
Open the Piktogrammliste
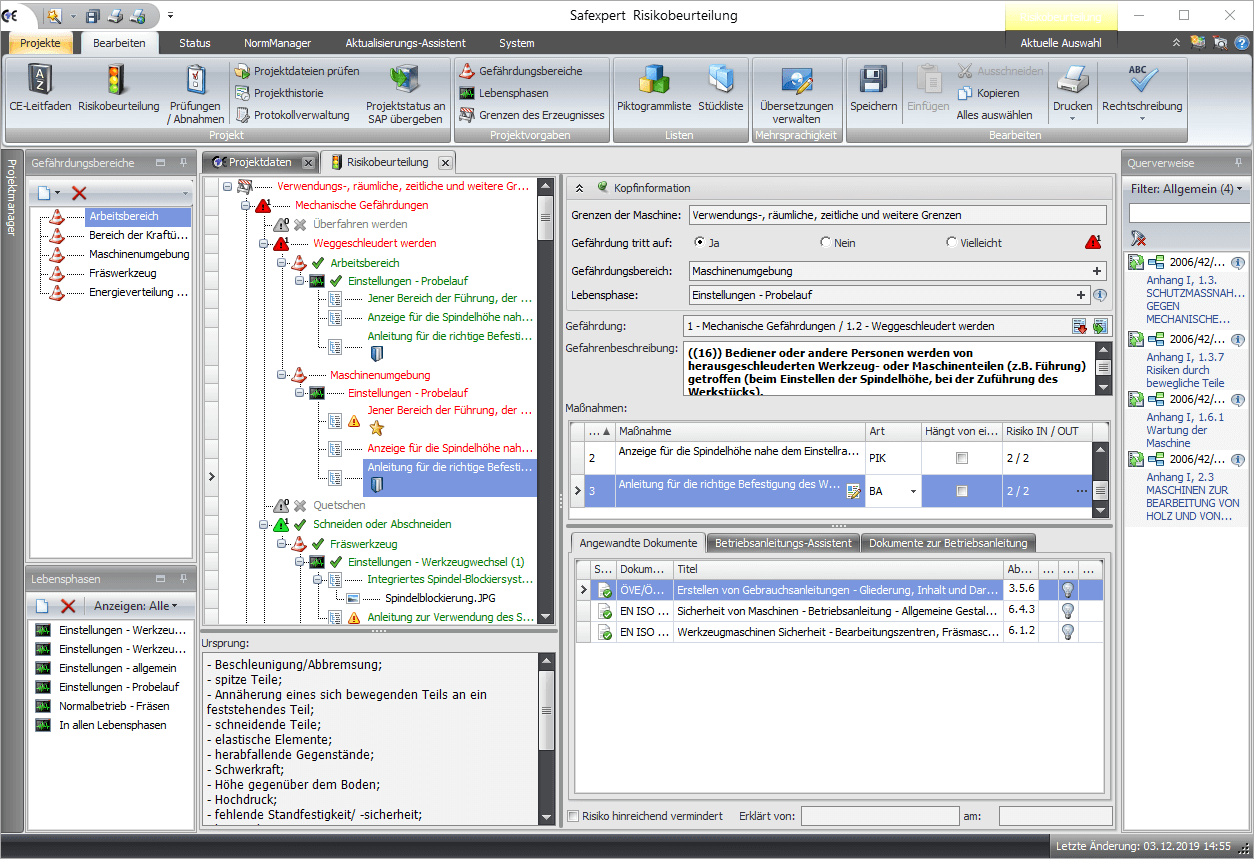654,80
